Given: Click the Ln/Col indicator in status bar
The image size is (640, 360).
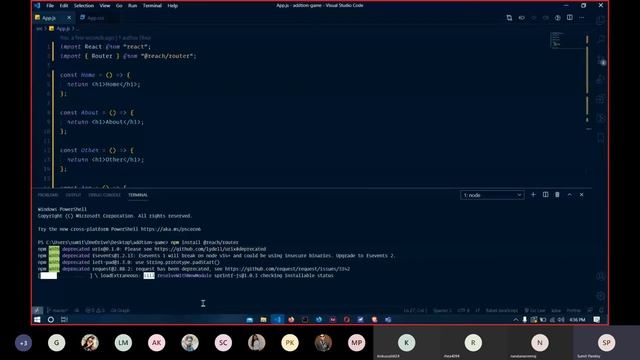Looking at the screenshot, I should pyautogui.click(x=415, y=310).
